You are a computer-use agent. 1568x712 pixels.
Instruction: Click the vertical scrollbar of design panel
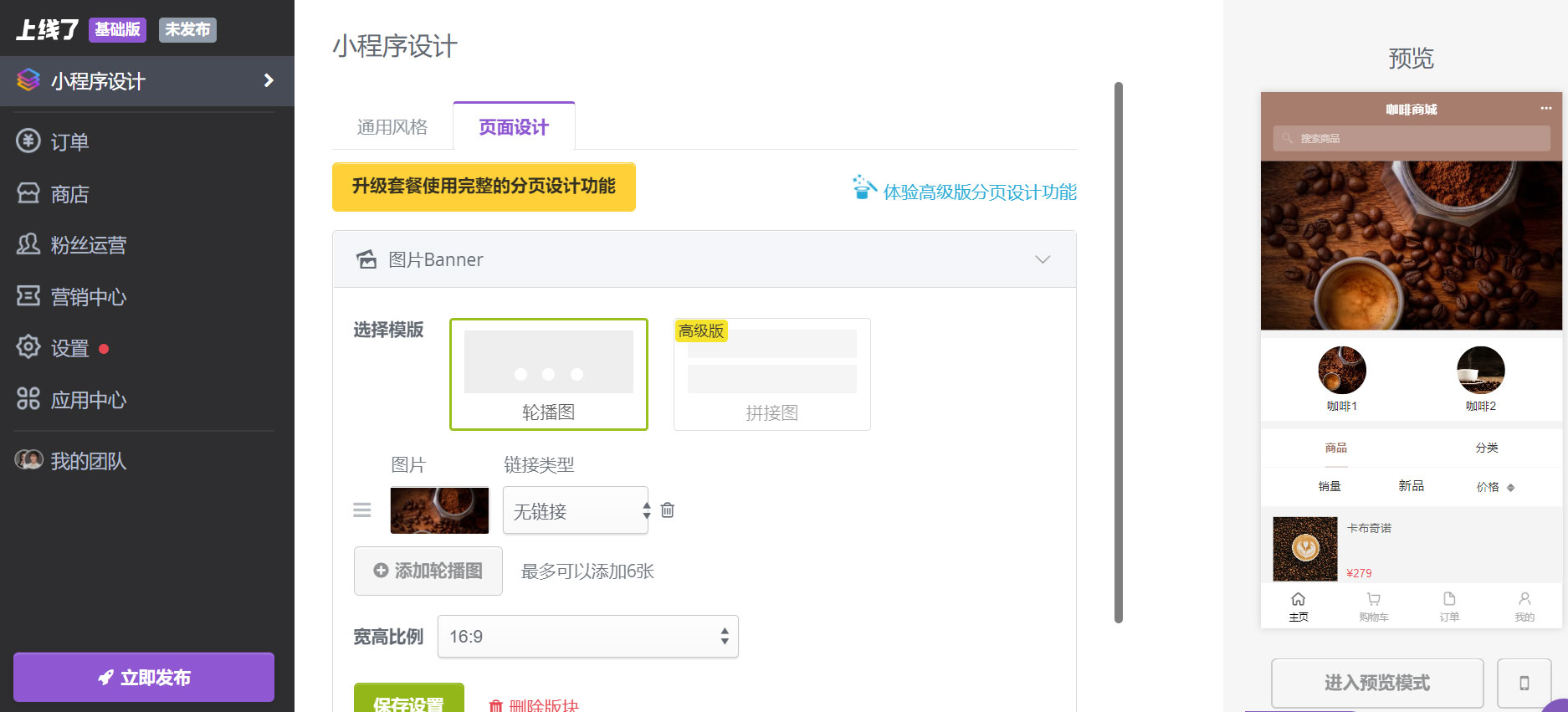pyautogui.click(x=1118, y=351)
